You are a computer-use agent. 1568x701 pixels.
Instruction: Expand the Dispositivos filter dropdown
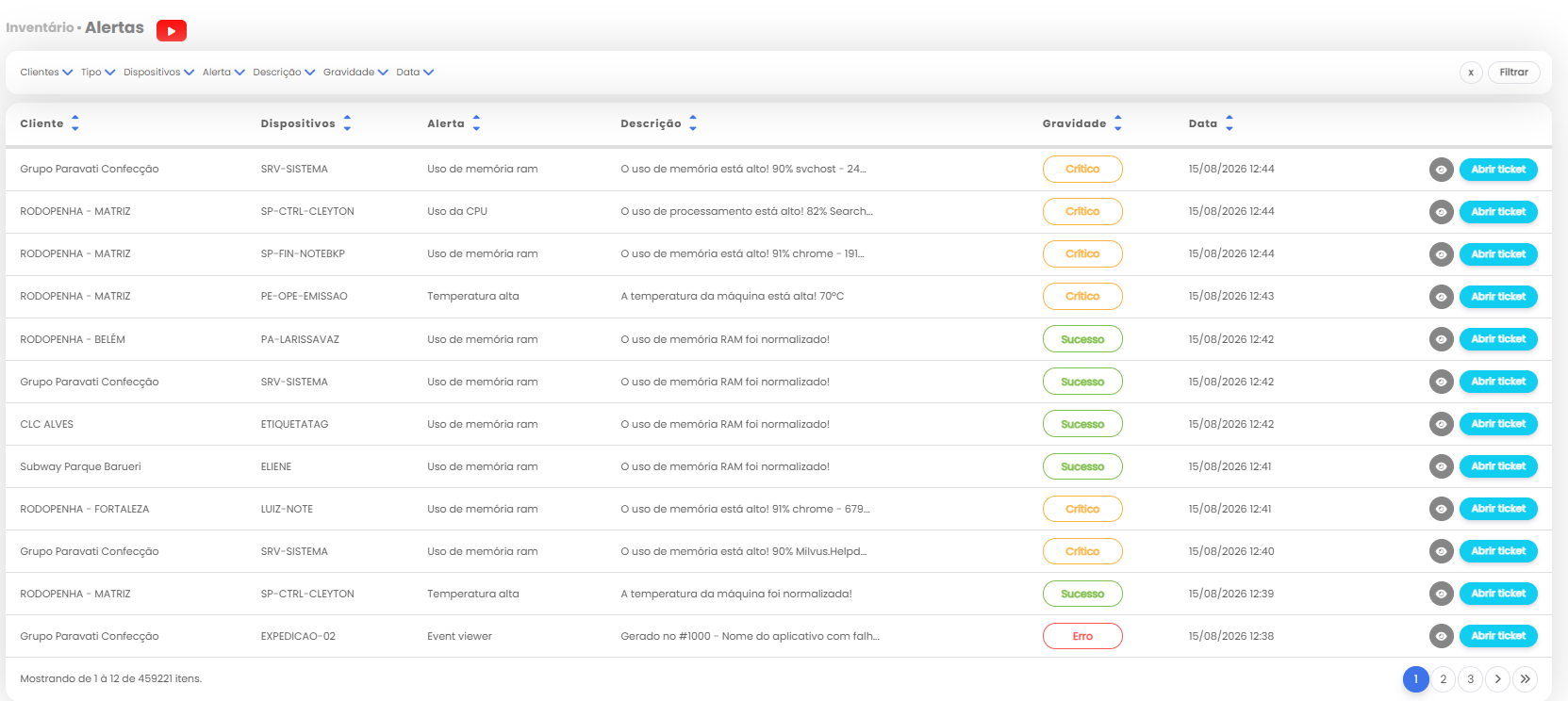coord(158,73)
